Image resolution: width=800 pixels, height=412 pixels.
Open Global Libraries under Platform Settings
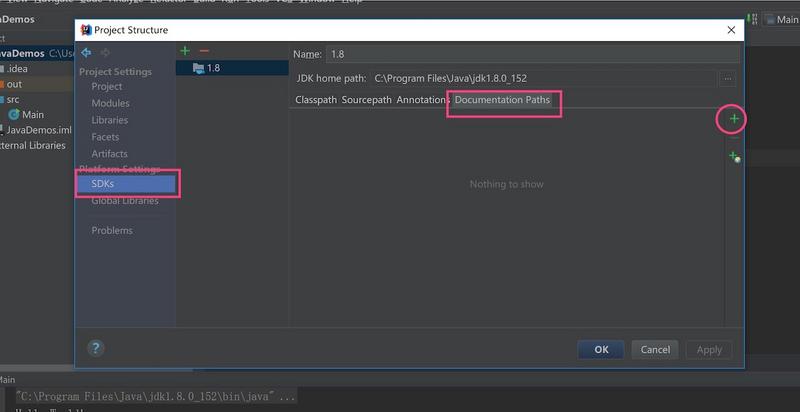point(125,201)
